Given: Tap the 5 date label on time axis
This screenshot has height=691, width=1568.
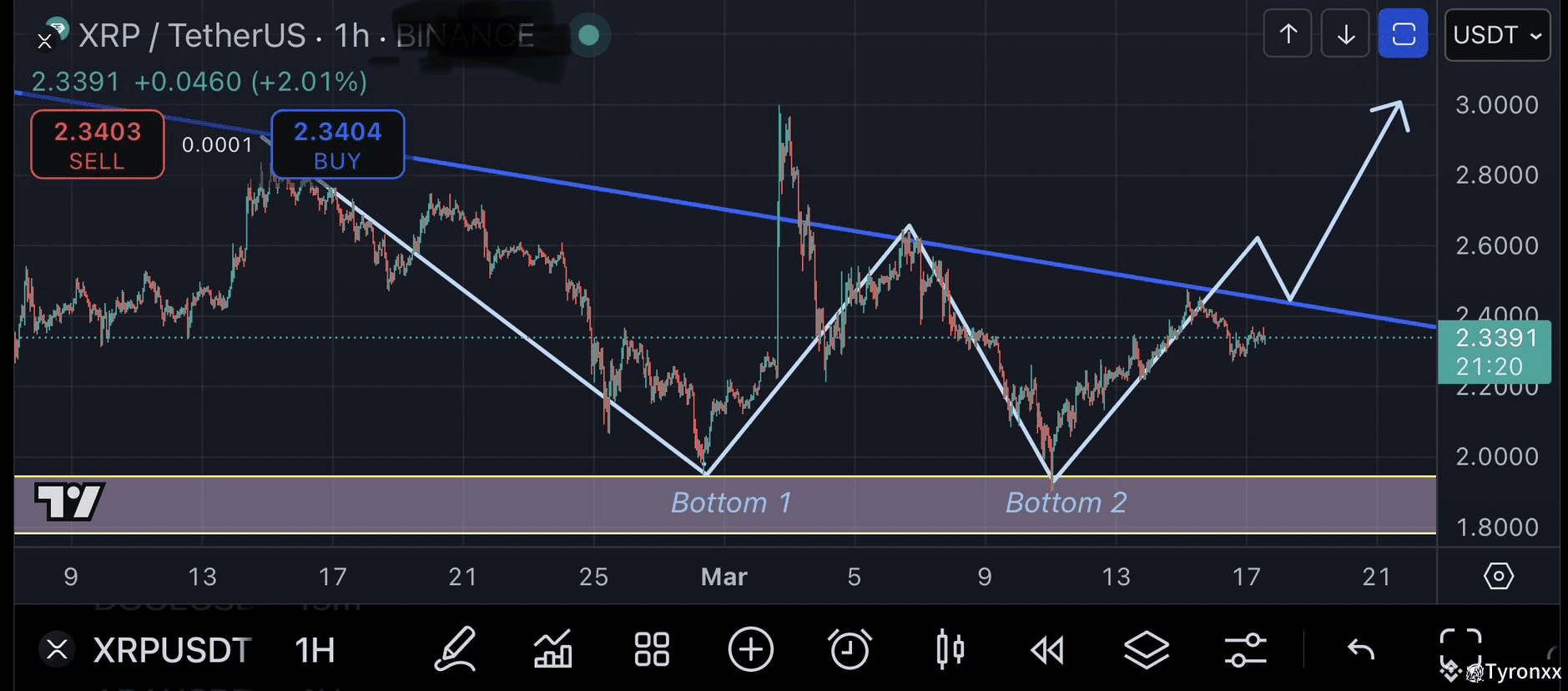Looking at the screenshot, I should [x=855, y=577].
